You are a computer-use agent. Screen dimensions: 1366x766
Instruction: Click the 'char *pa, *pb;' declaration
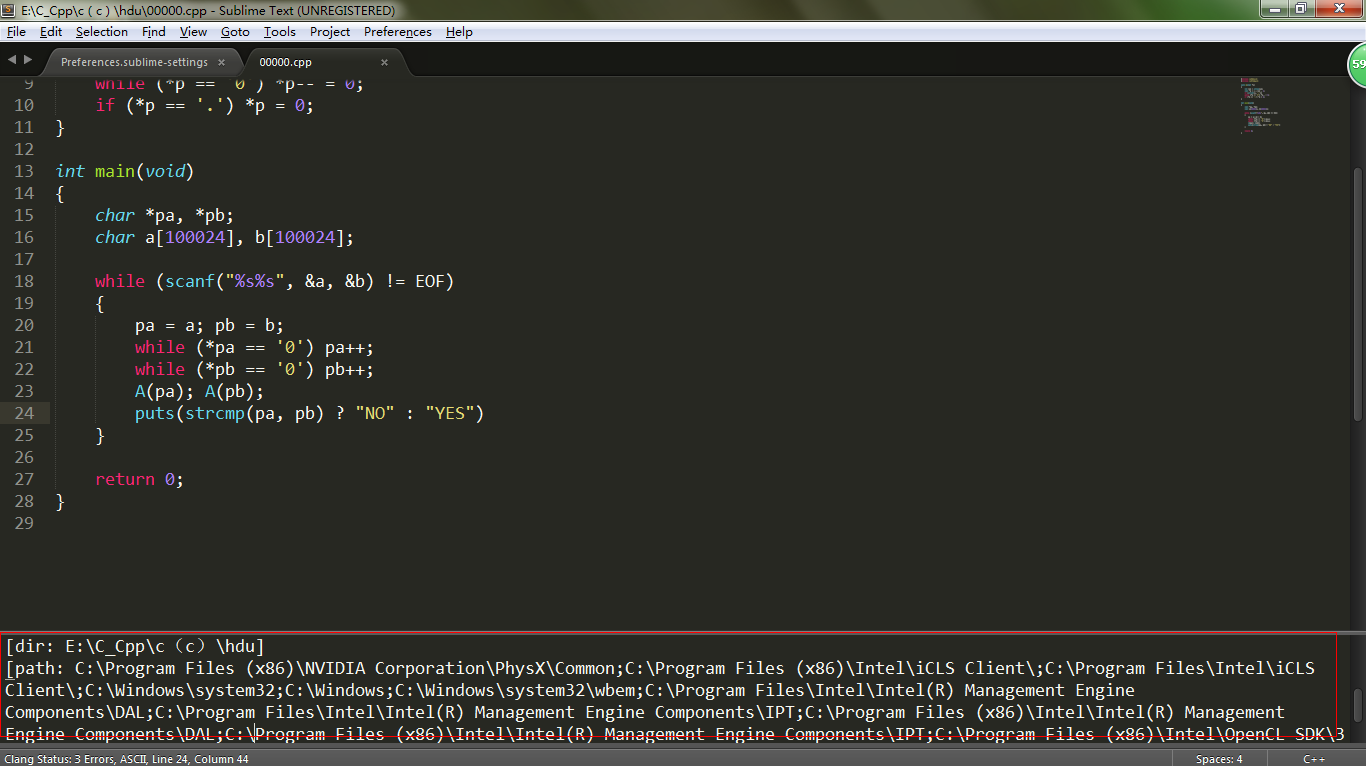[165, 215]
